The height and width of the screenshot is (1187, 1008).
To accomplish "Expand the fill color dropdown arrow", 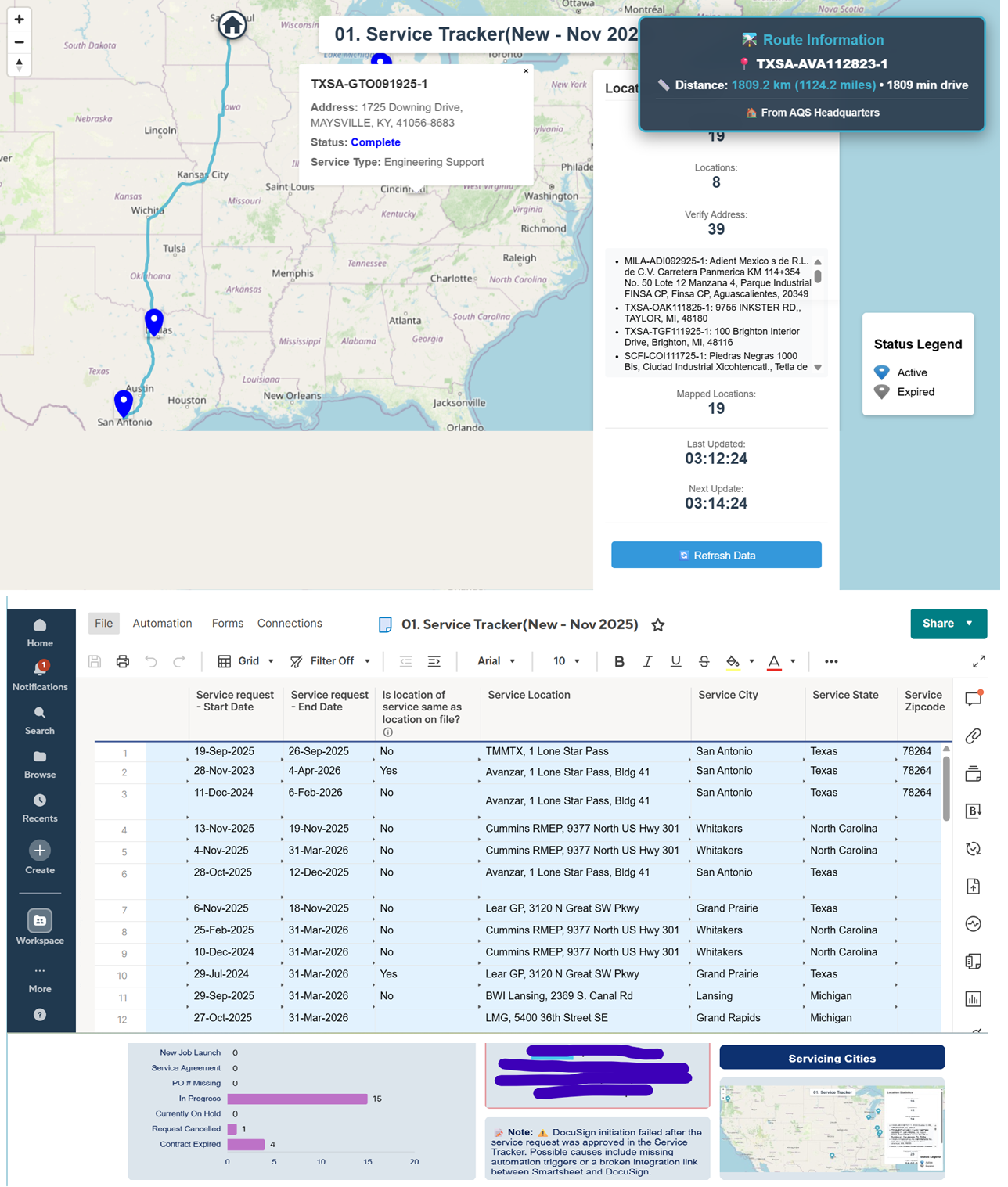I will tap(751, 661).
